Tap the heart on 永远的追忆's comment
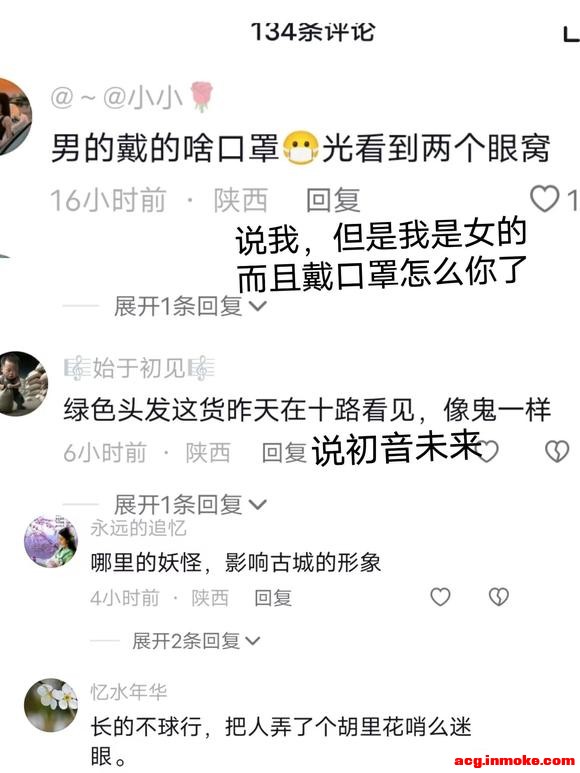The height and width of the screenshot is (773, 580). 440,597
